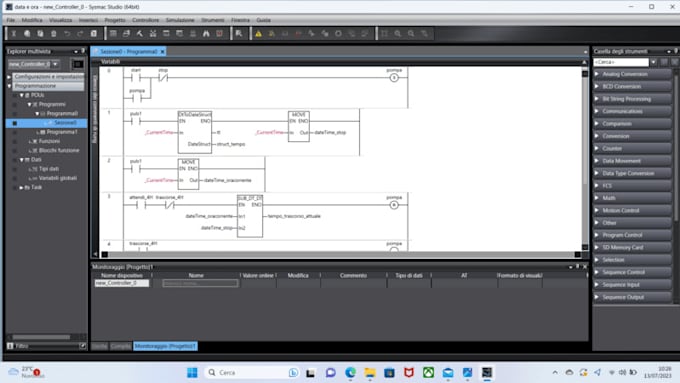Select Blocchi funzione in the tree
Screen dimensions: 680x383
click(59, 151)
